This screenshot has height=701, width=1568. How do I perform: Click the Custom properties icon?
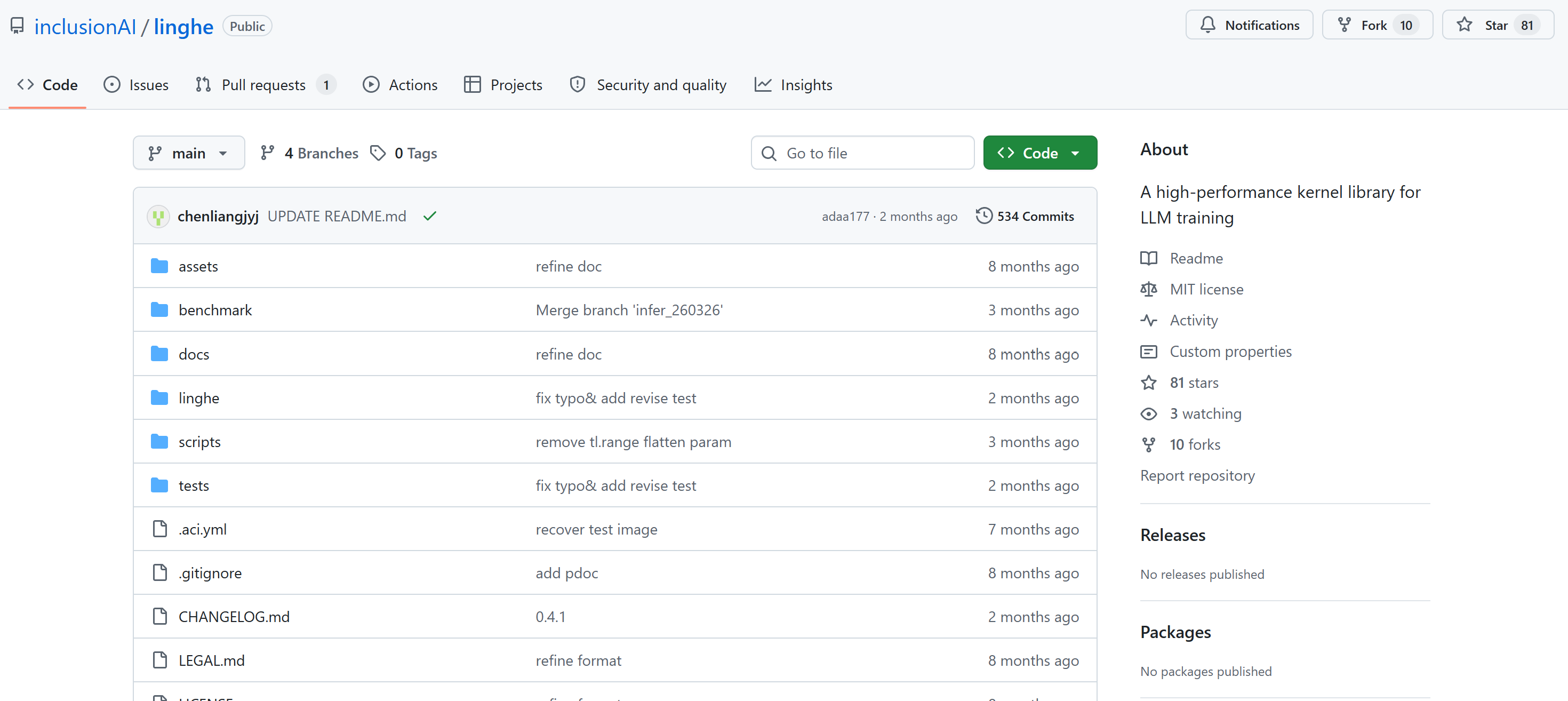coord(1149,352)
